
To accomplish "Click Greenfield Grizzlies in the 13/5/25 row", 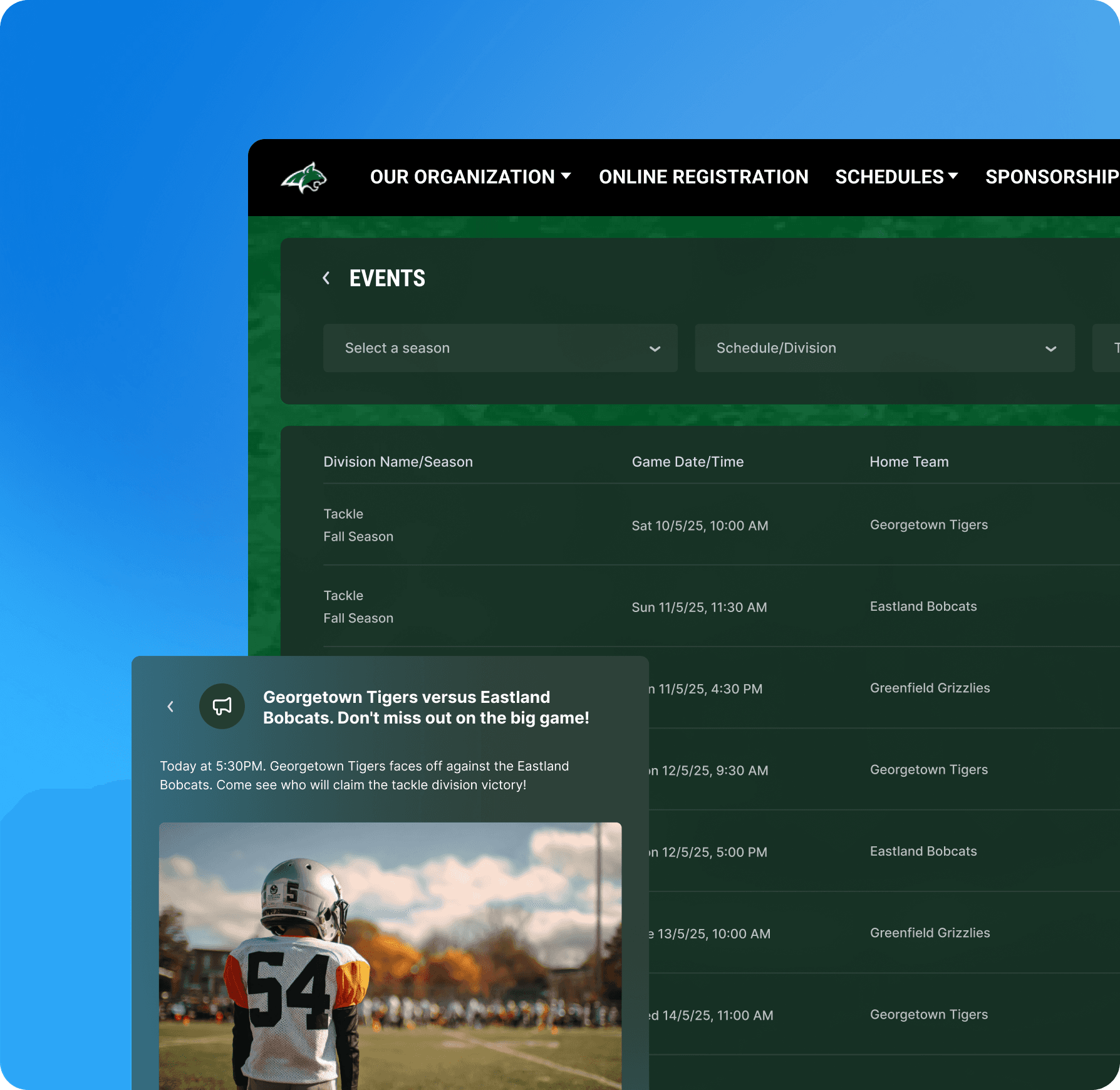I will pyautogui.click(x=930, y=933).
